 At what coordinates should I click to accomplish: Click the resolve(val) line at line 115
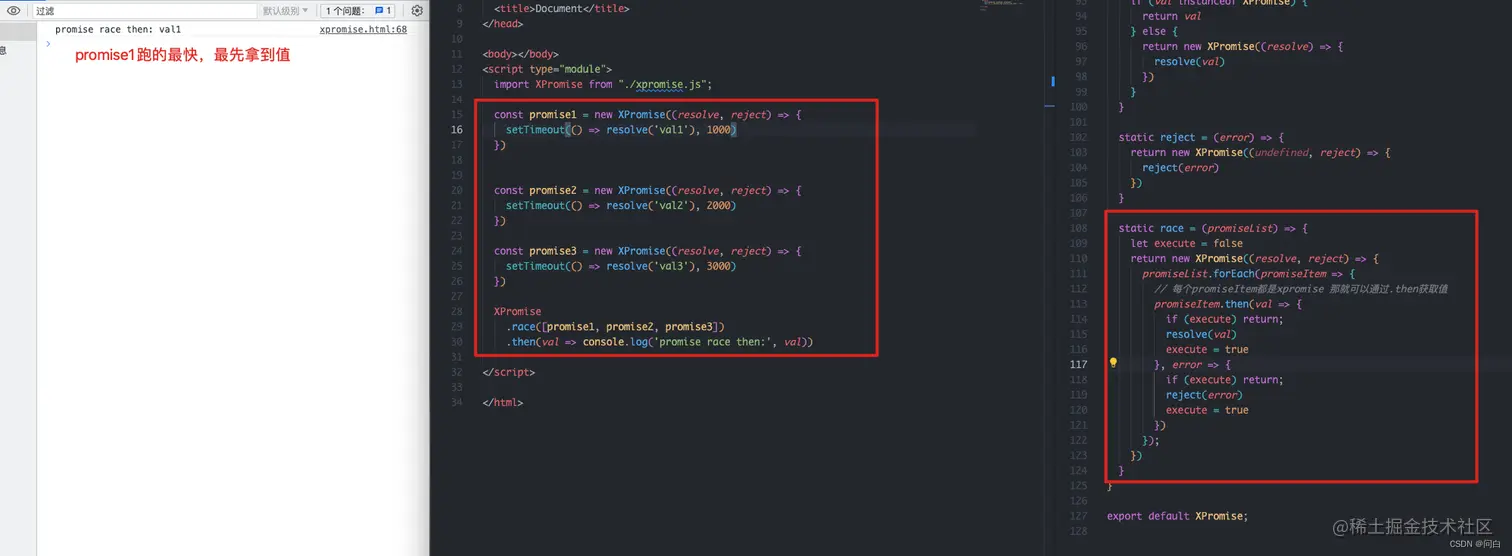1201,334
